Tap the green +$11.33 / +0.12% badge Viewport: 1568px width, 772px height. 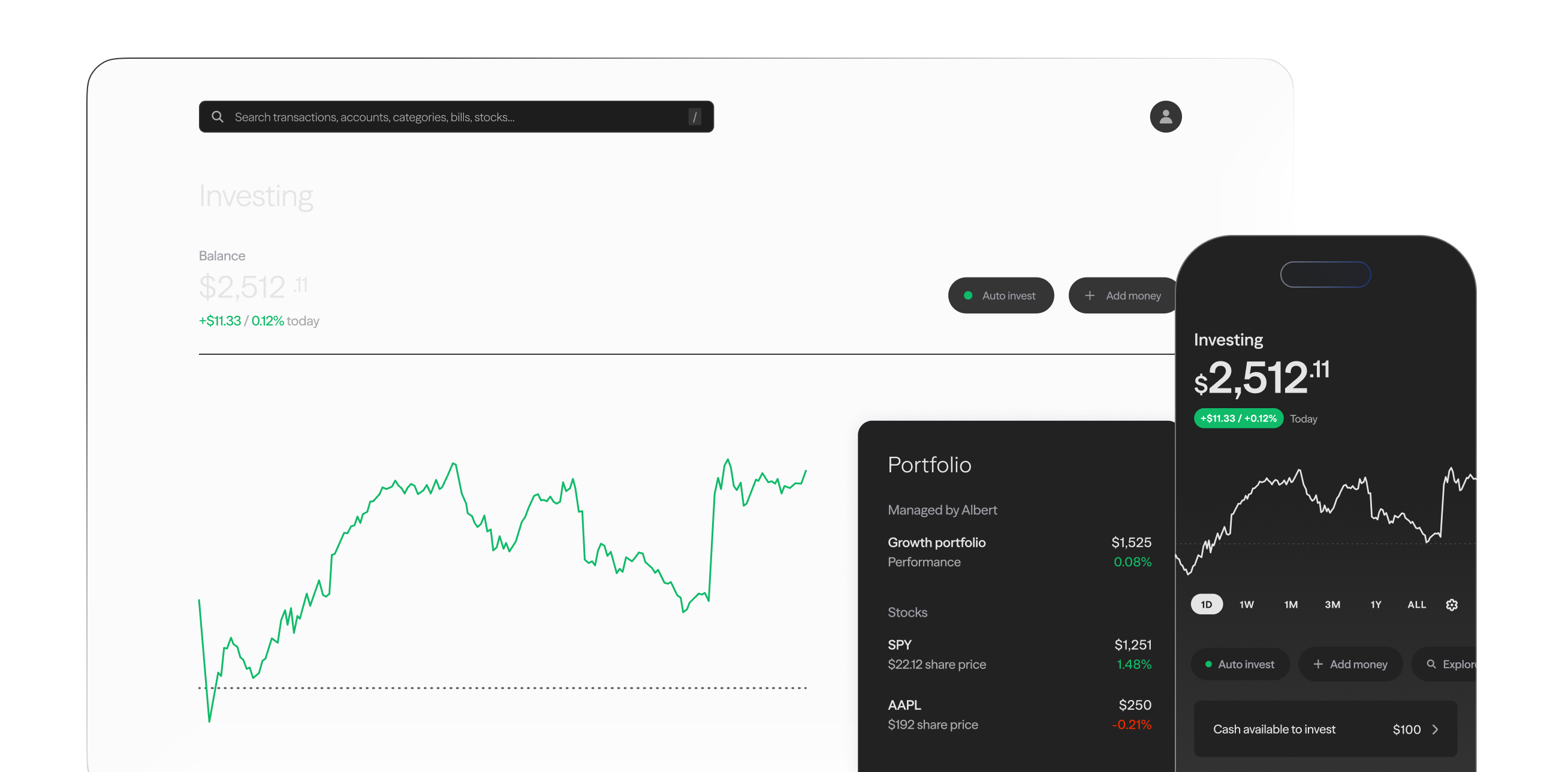(1238, 418)
